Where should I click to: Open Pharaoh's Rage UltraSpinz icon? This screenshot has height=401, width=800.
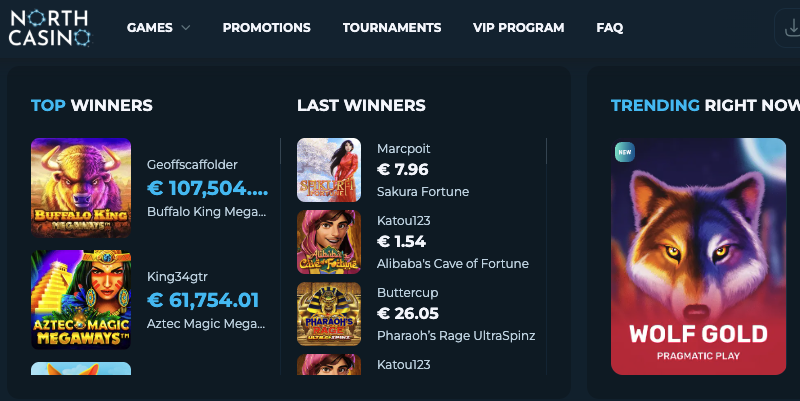pyautogui.click(x=329, y=314)
